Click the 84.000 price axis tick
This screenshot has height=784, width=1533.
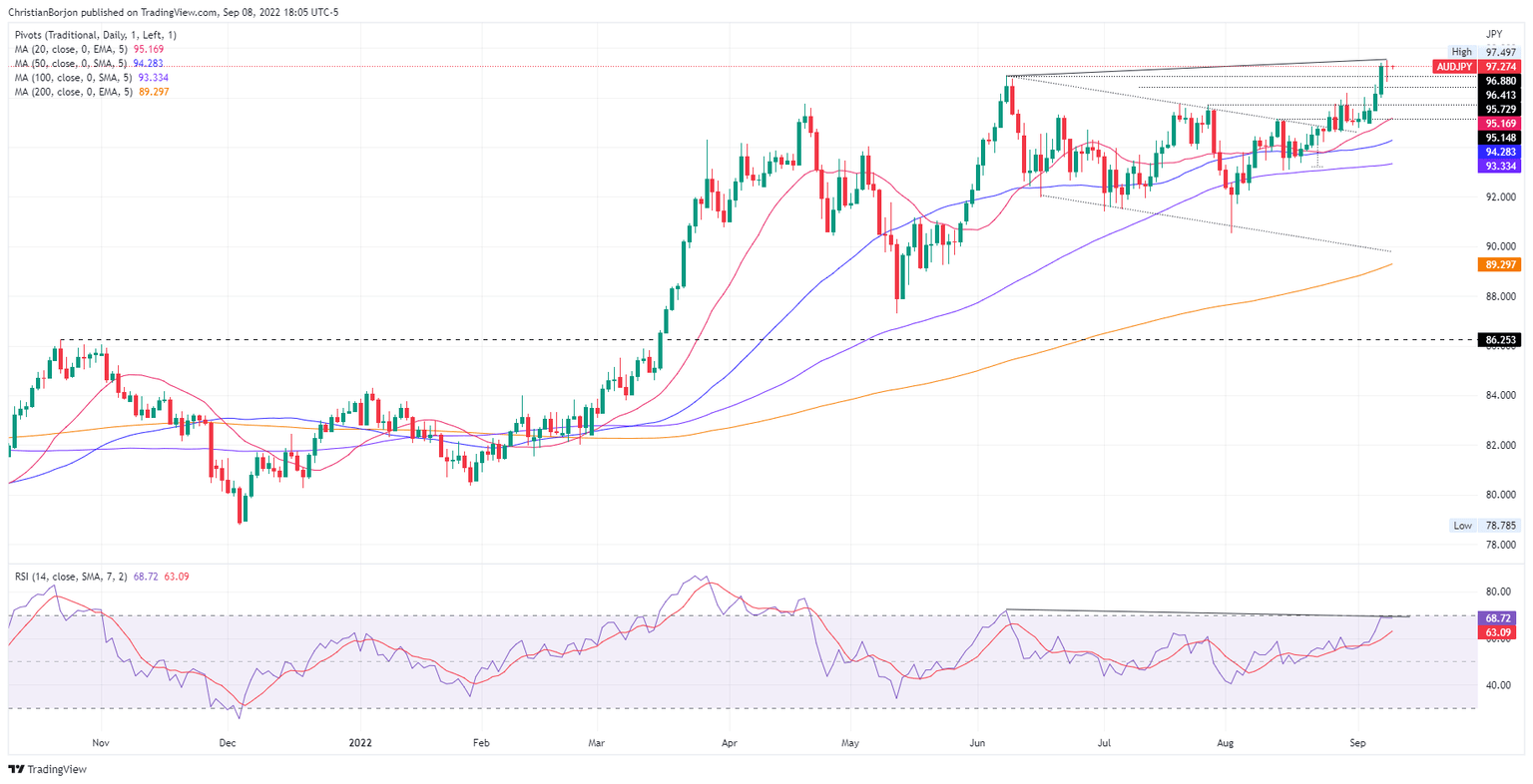[1500, 396]
